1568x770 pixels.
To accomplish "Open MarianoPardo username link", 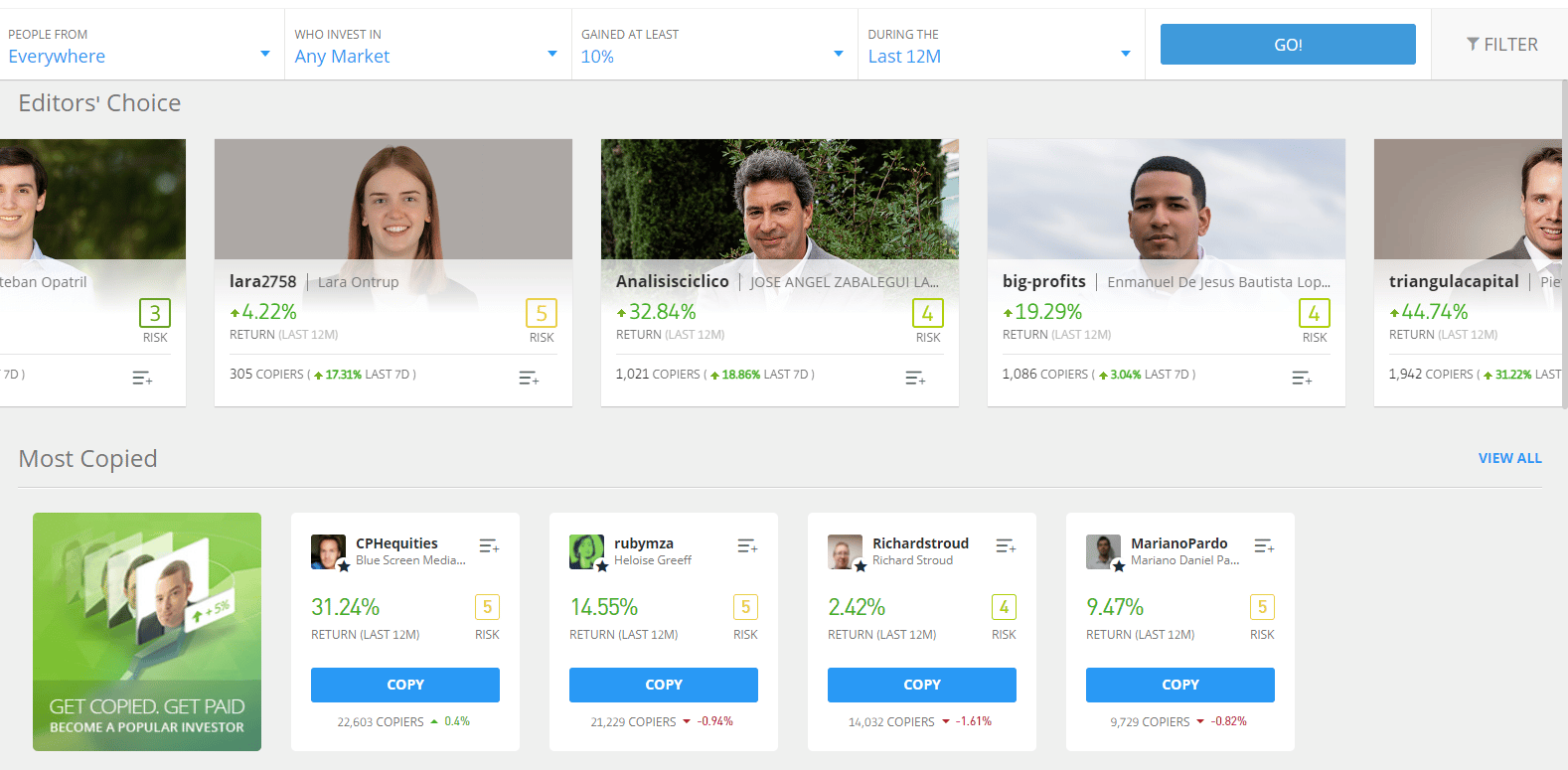I will tap(1179, 543).
